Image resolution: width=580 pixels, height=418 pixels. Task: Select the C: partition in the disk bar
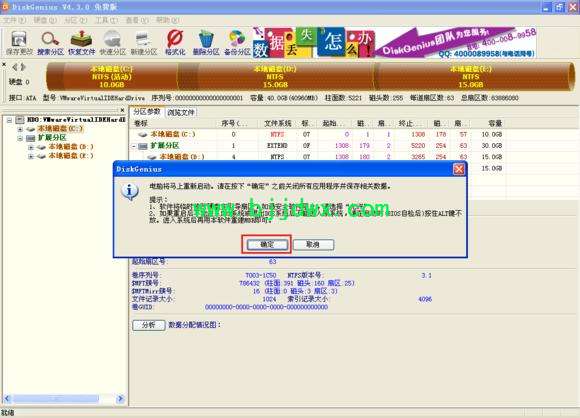pyautogui.click(x=111, y=77)
